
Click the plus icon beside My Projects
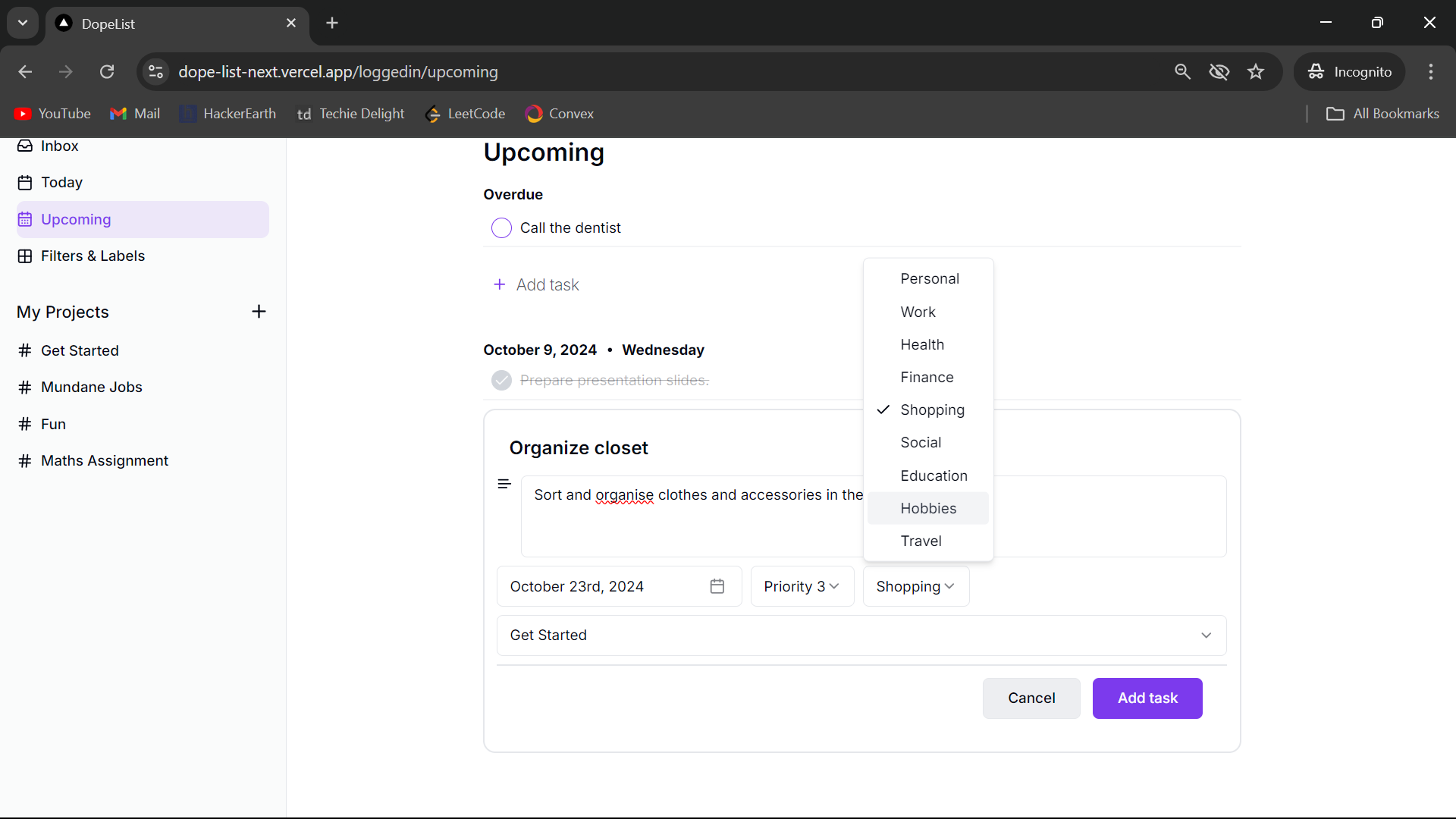point(259,312)
